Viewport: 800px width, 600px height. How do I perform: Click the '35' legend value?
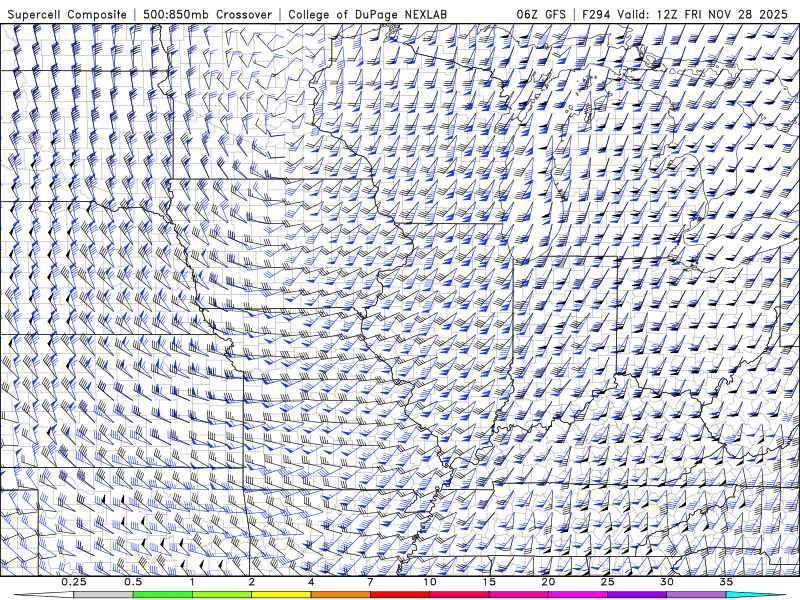pos(726,582)
